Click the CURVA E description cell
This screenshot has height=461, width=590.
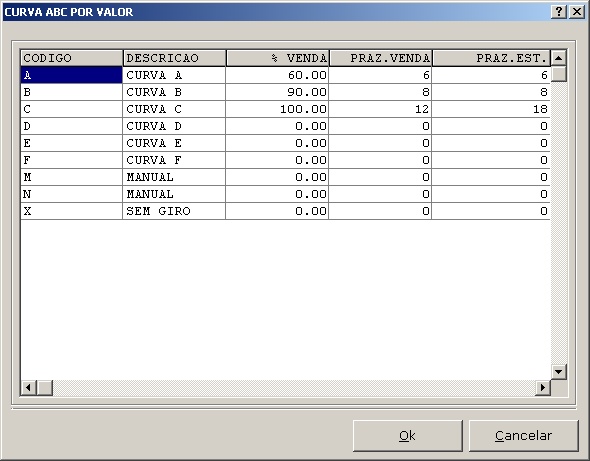coord(174,143)
